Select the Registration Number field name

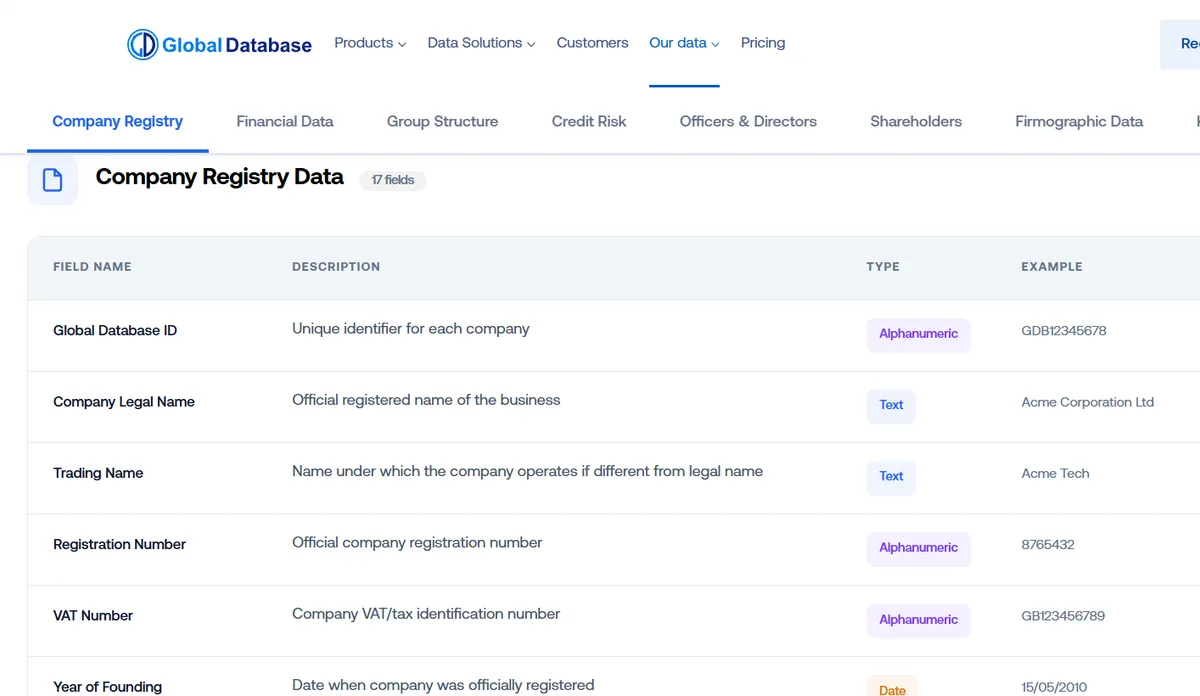119,545
